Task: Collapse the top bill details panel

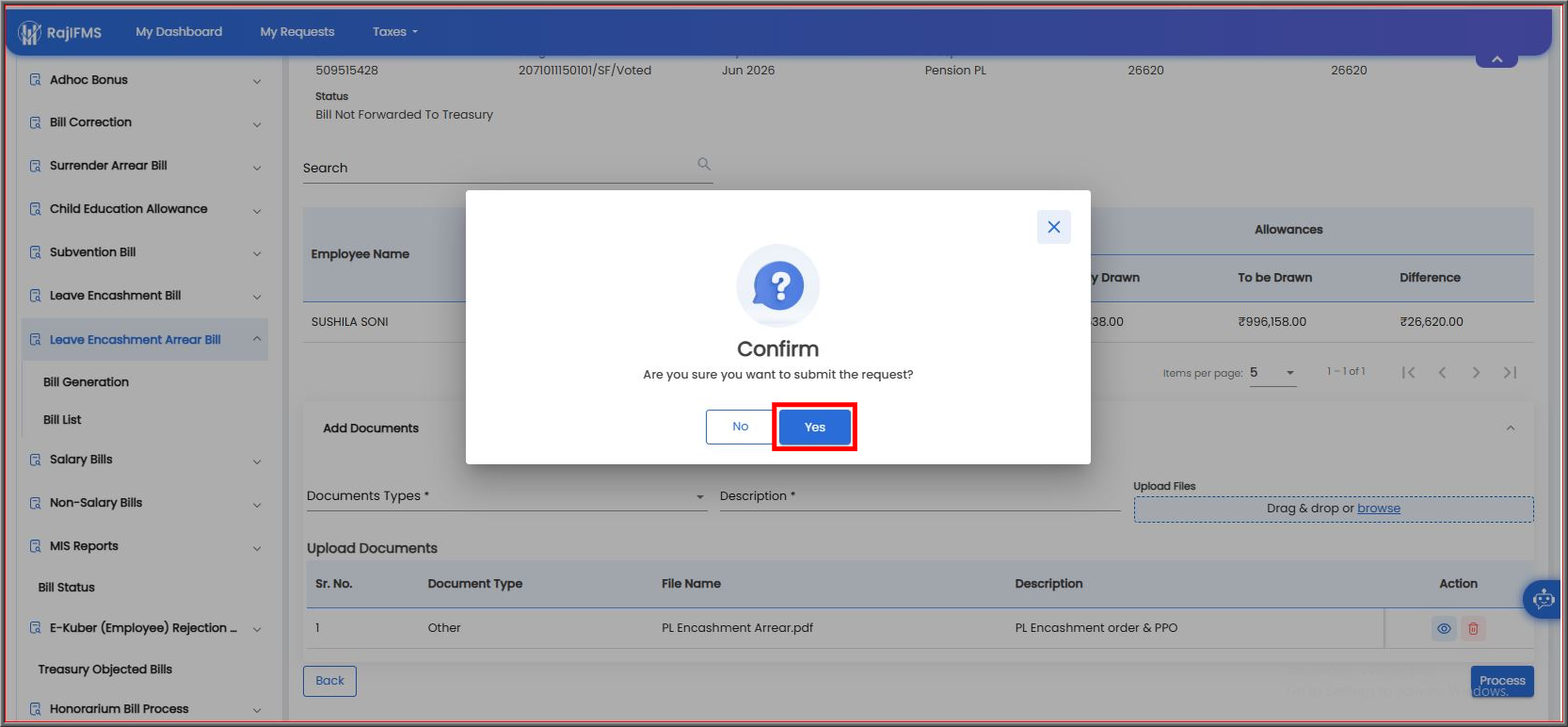Action: click(x=1496, y=59)
